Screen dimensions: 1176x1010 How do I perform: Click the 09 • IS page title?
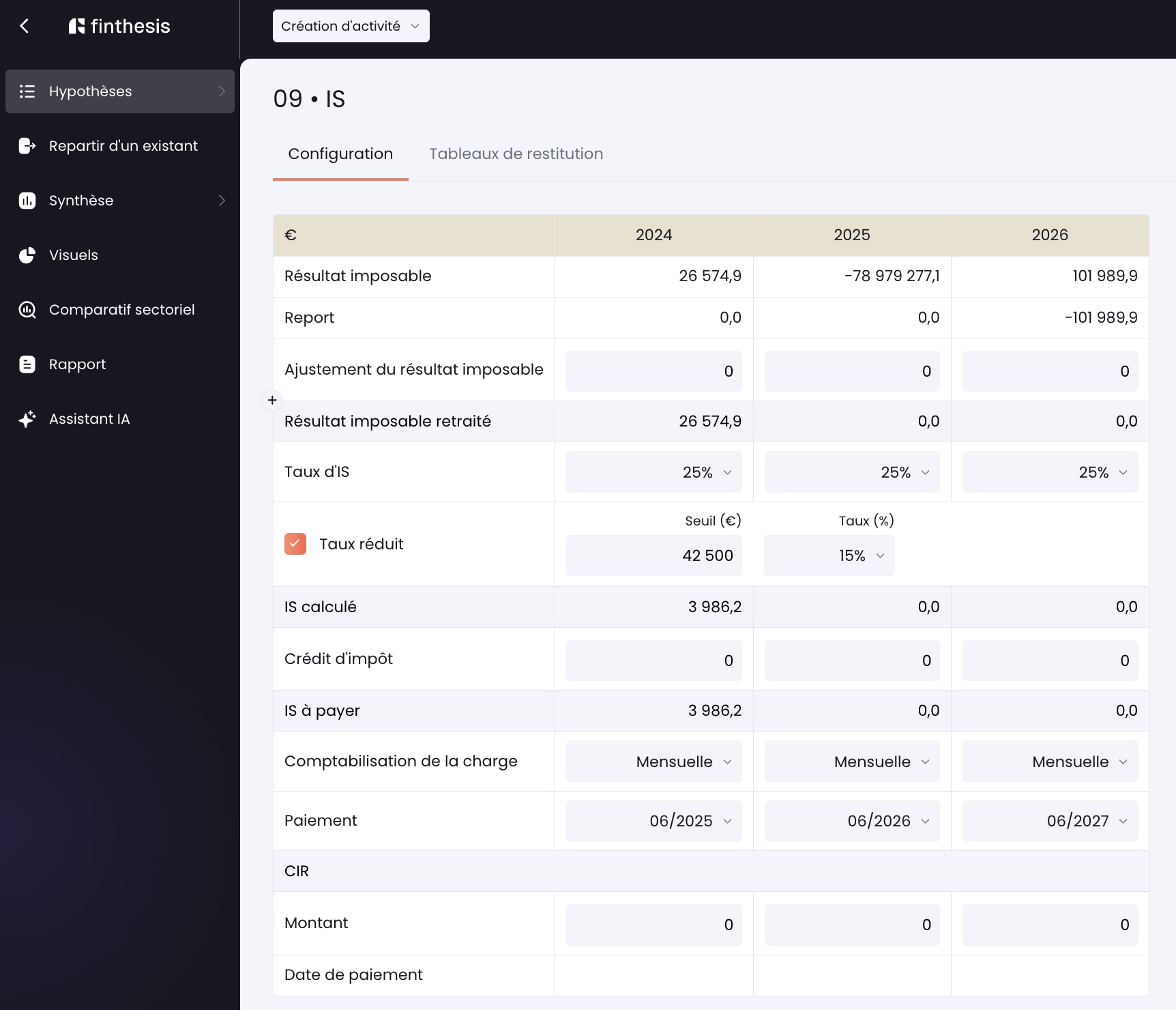(x=309, y=99)
